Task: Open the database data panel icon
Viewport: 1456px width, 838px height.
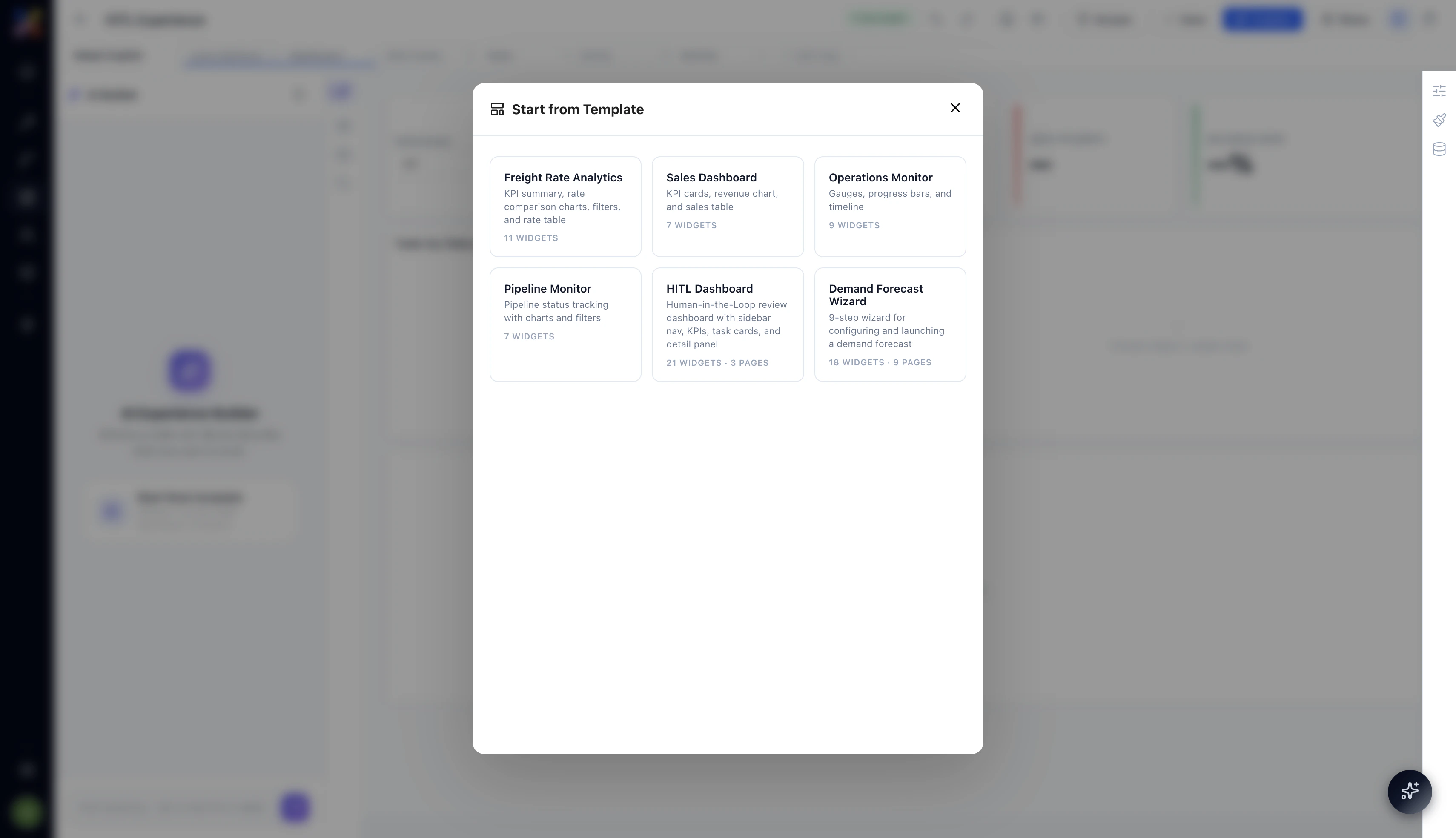Action: coord(1439,149)
